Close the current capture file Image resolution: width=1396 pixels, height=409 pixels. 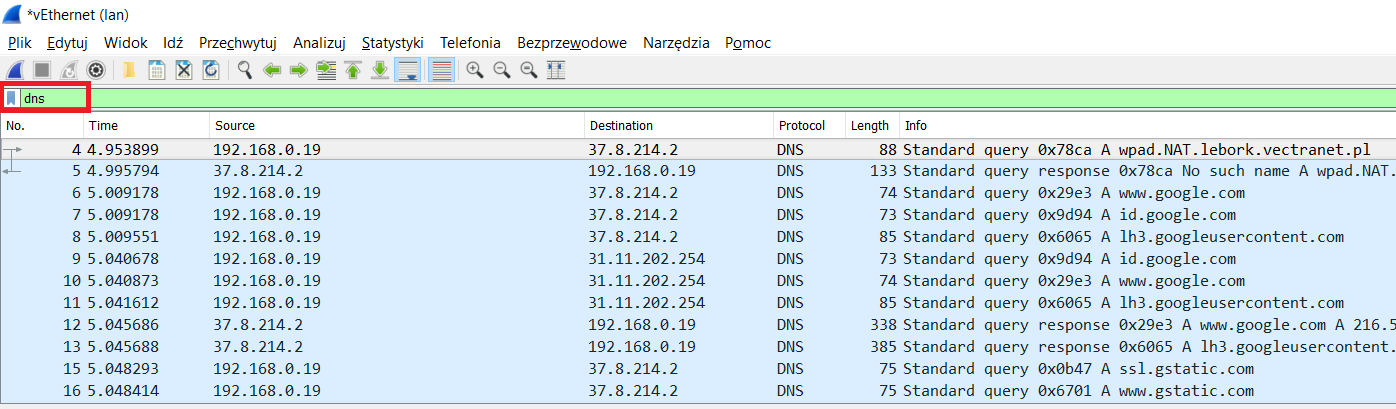184,70
